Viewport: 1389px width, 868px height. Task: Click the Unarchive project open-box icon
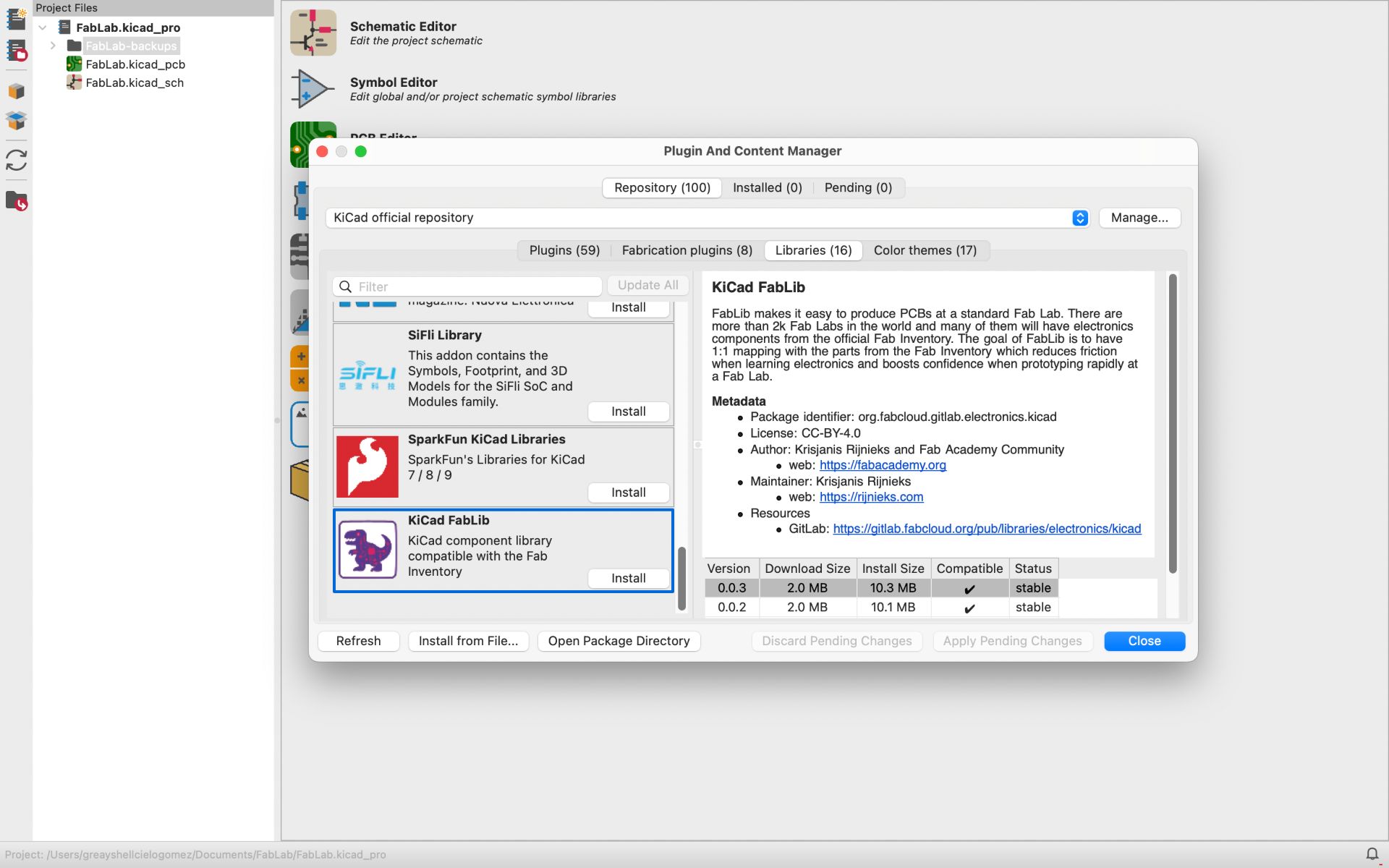point(16,120)
